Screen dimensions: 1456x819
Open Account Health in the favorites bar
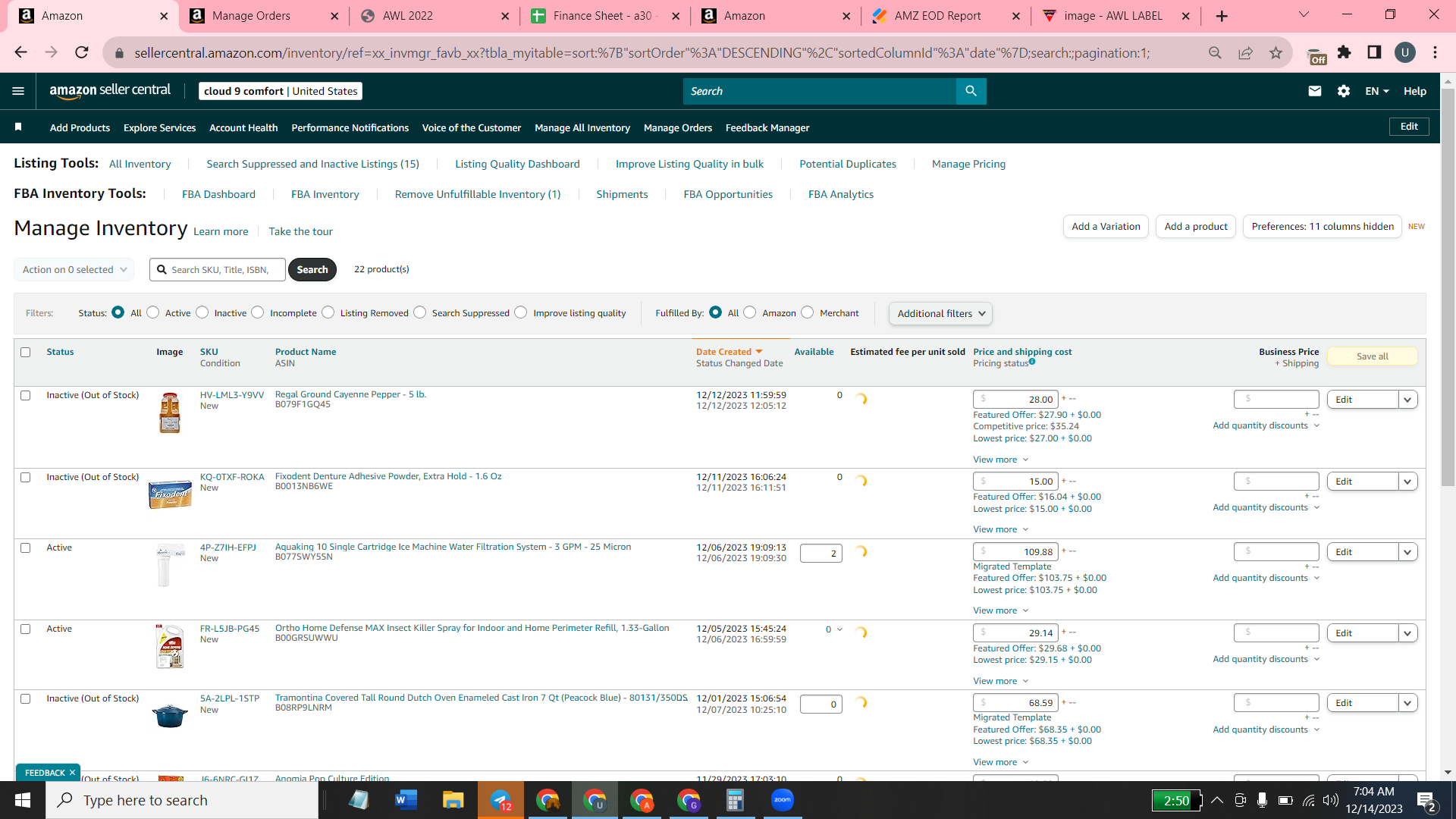click(x=243, y=127)
